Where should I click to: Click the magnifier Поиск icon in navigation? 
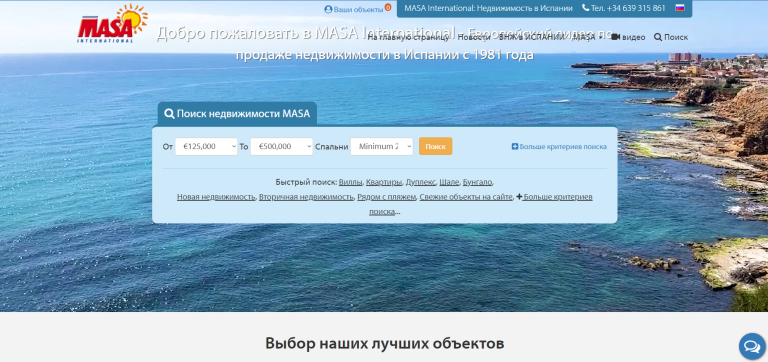click(x=658, y=37)
